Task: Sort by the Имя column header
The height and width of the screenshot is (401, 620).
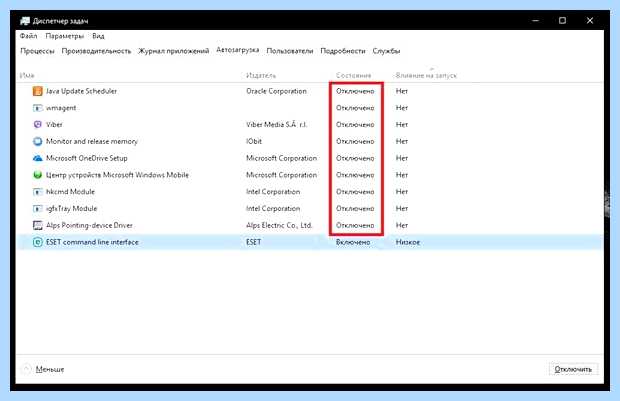Action: (27, 75)
